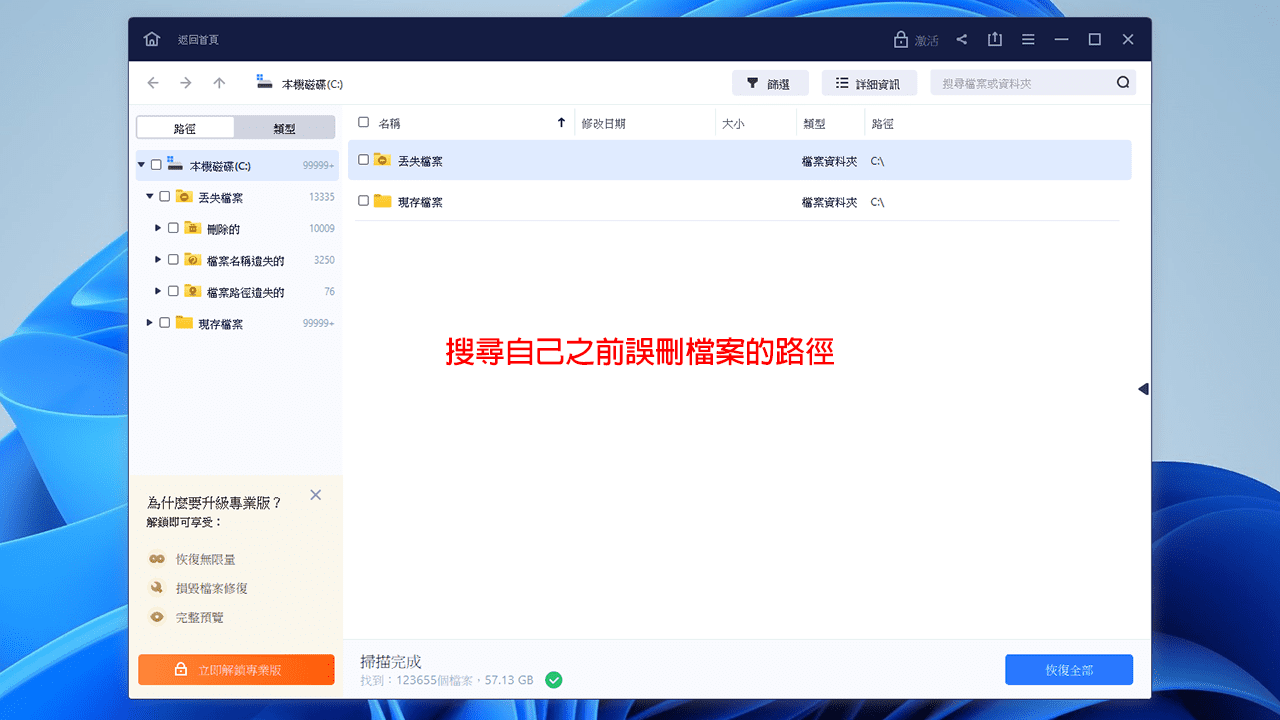Click the up-one-level arrow
The width and height of the screenshot is (1280, 720).
pyautogui.click(x=219, y=83)
